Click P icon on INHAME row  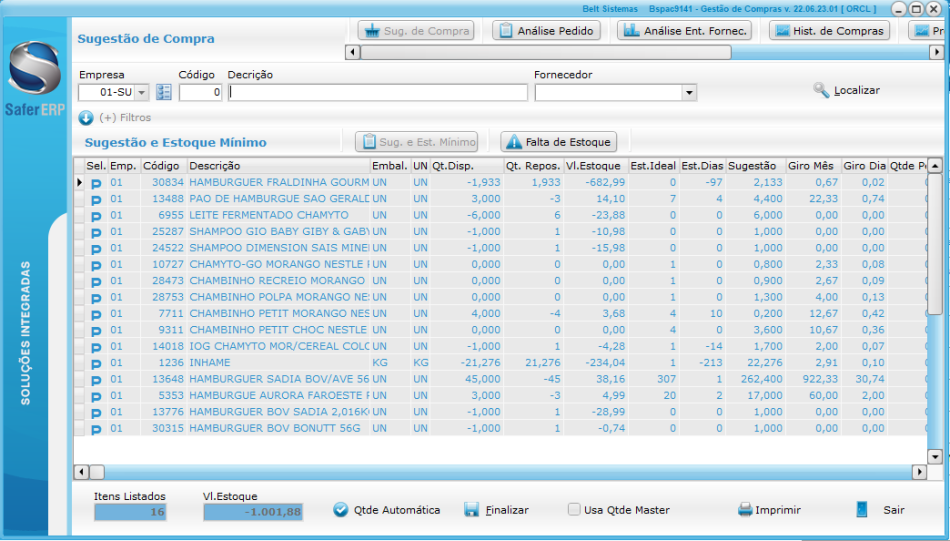click(96, 363)
